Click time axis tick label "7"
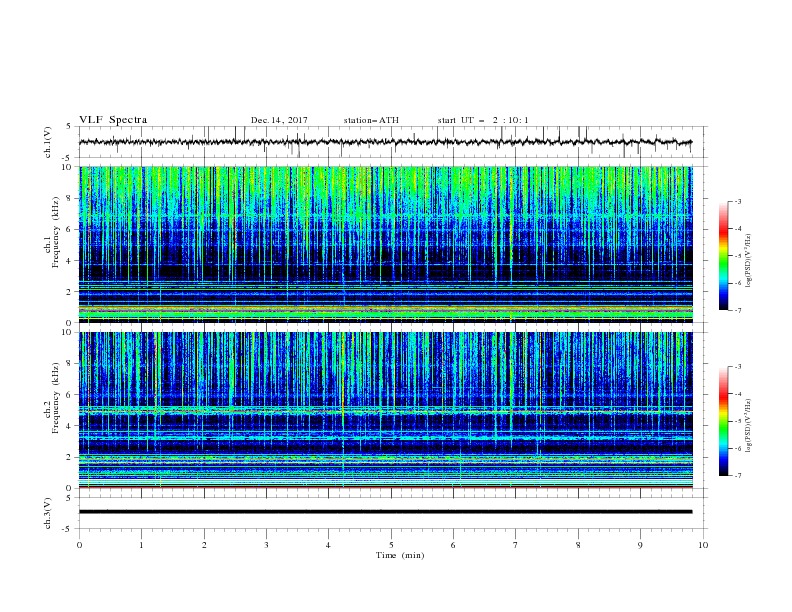This screenshot has height=612, width=792. [x=516, y=545]
